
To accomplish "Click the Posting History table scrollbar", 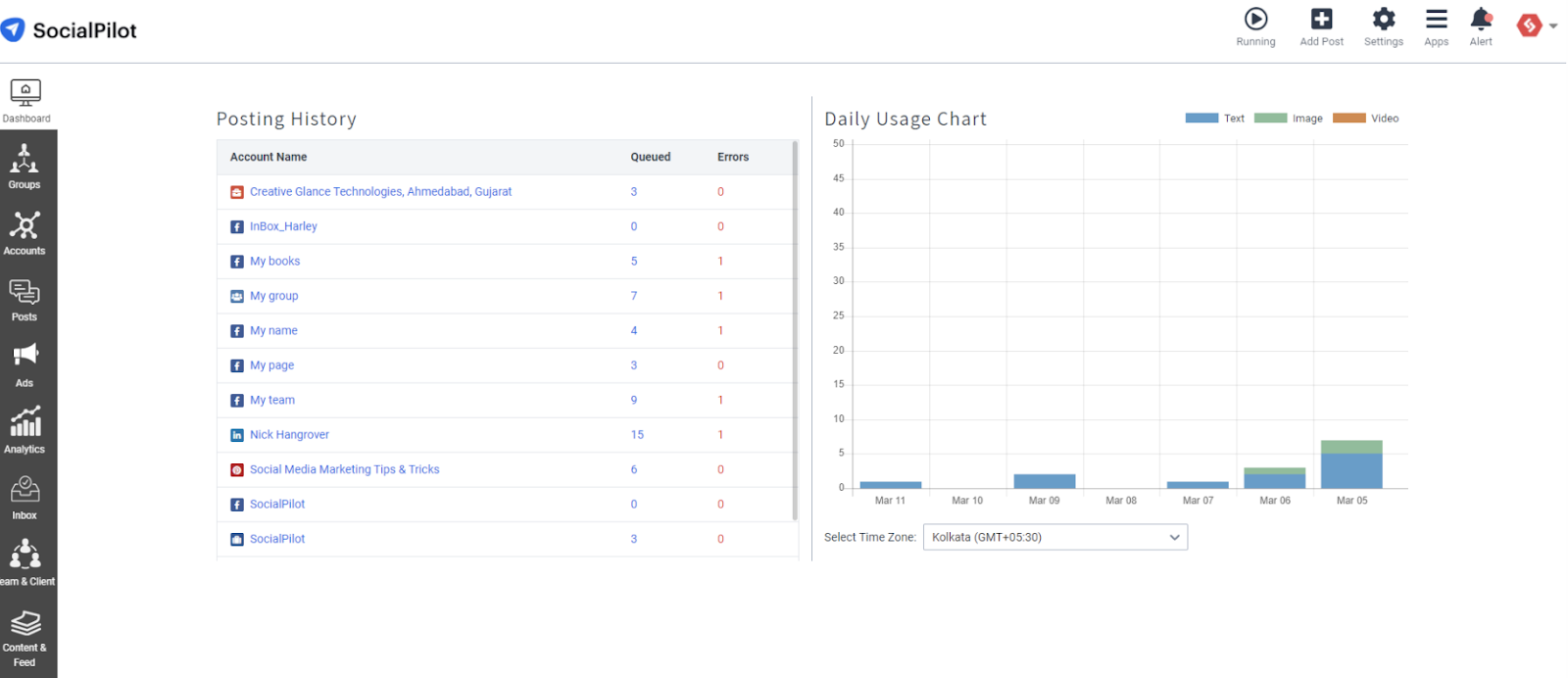I will (x=795, y=330).
